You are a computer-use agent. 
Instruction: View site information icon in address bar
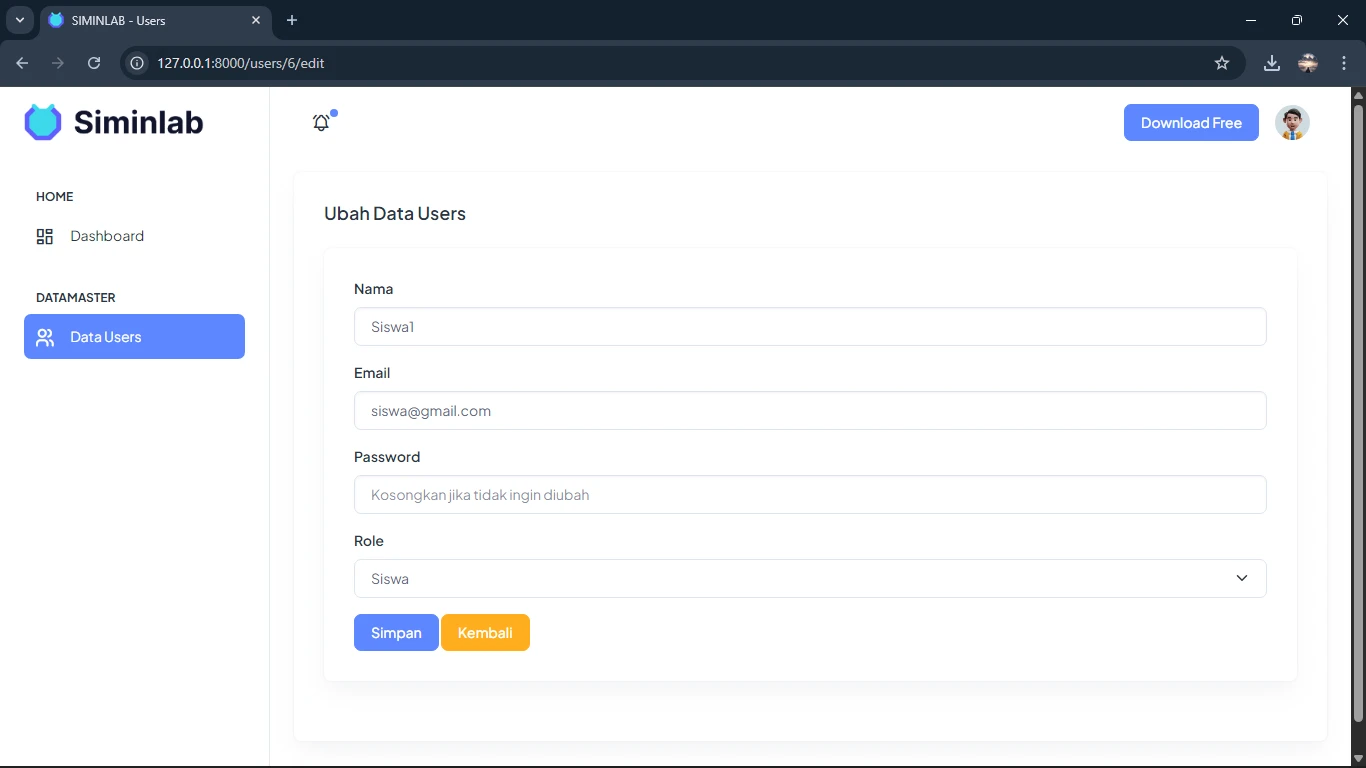pos(138,63)
